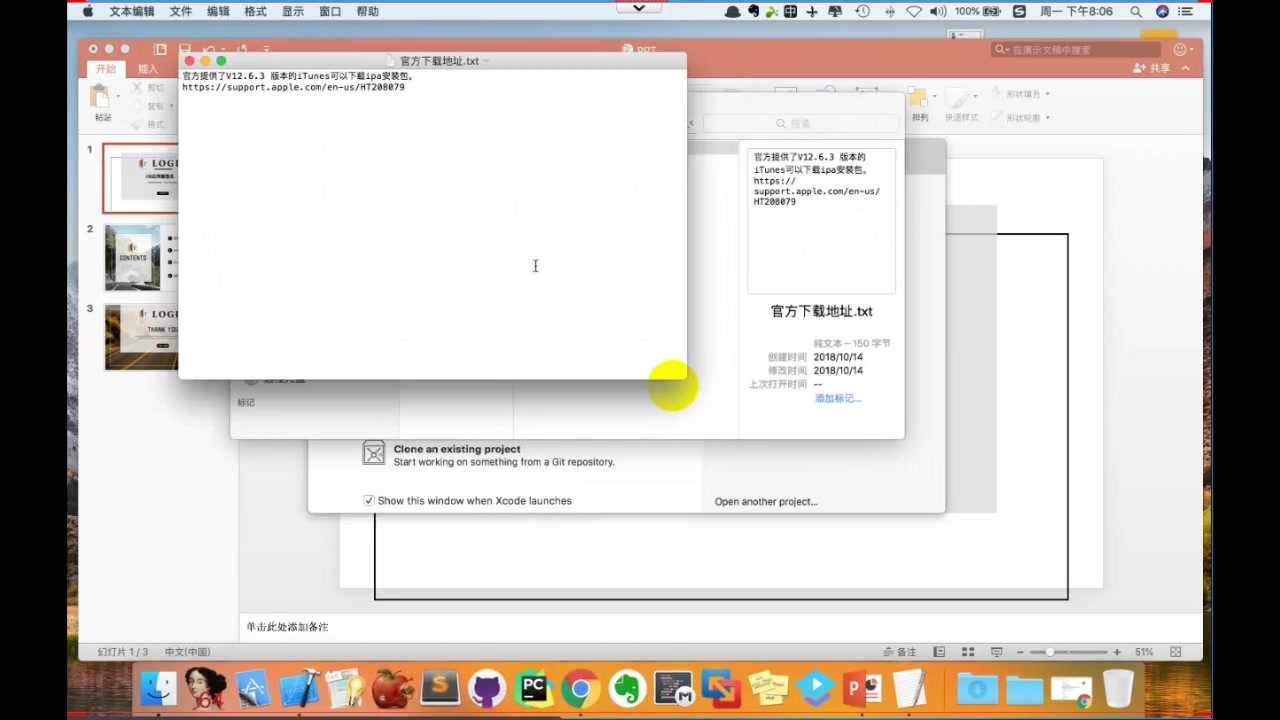
Task: Click the Spotlight search icon
Action: pyautogui.click(x=1136, y=11)
